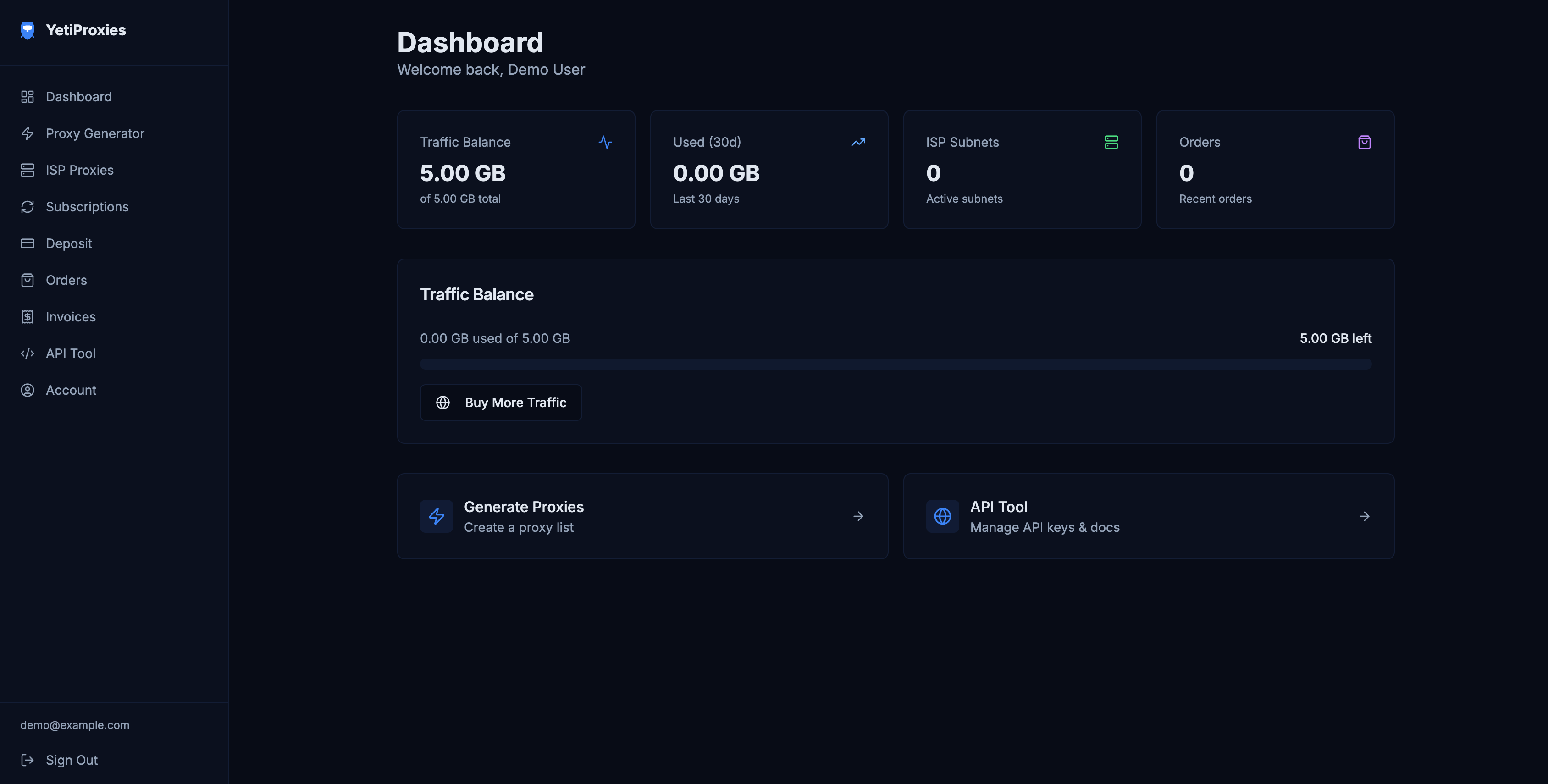The width and height of the screenshot is (1548, 784).
Task: Open Account settings in the sidebar
Action: point(114,390)
